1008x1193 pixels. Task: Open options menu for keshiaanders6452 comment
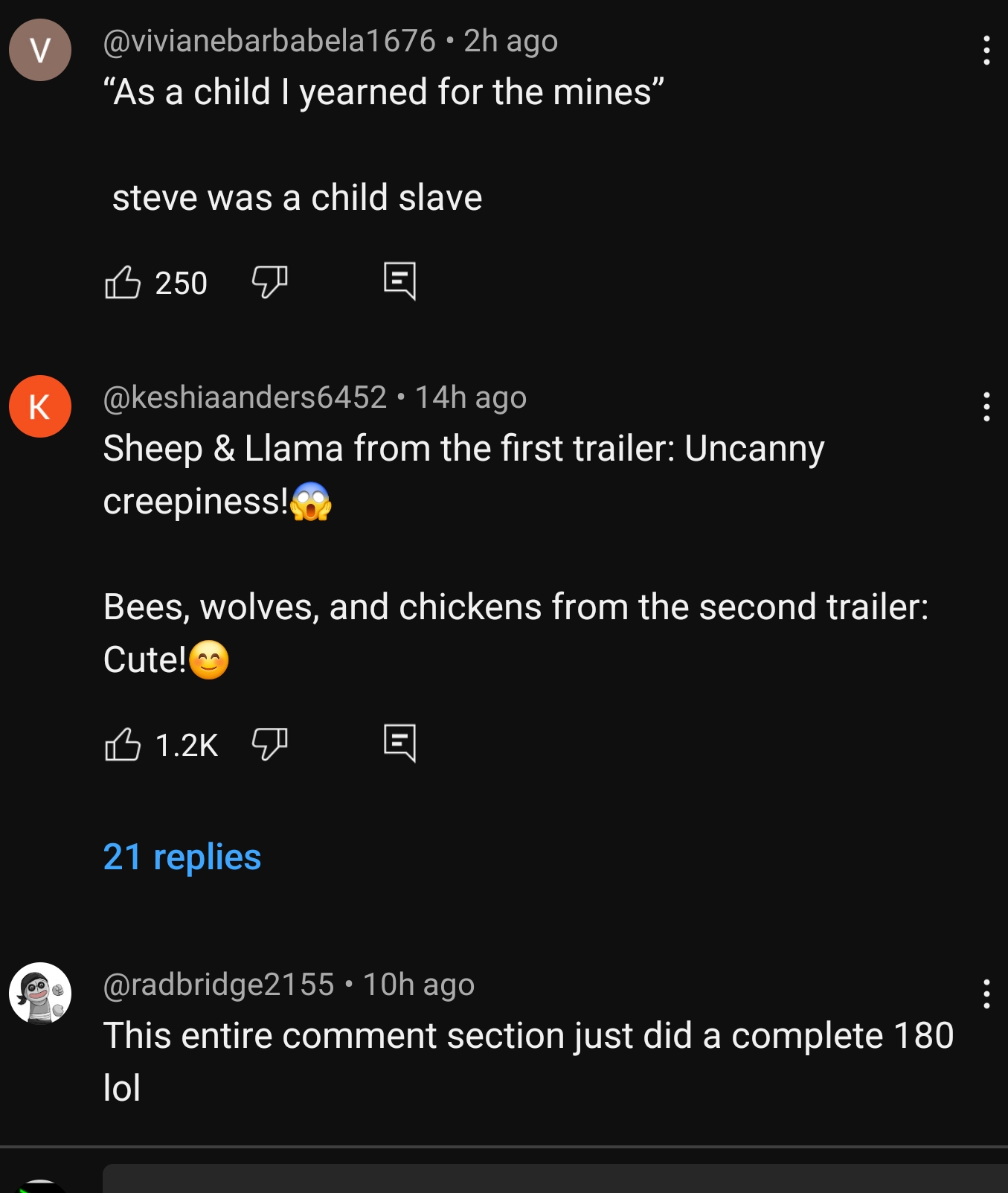click(986, 407)
